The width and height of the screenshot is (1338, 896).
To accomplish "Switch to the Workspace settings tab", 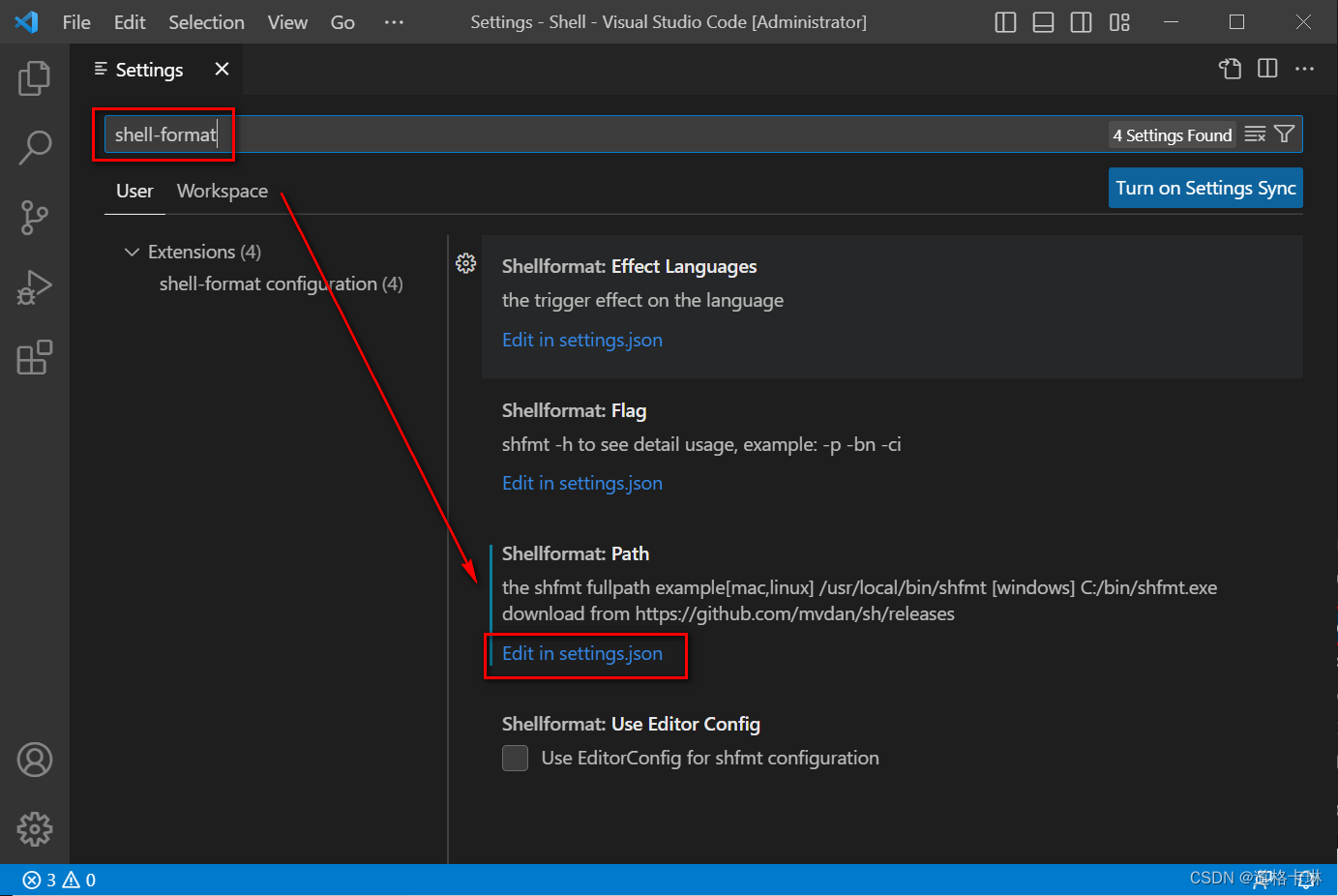I will tap(223, 191).
